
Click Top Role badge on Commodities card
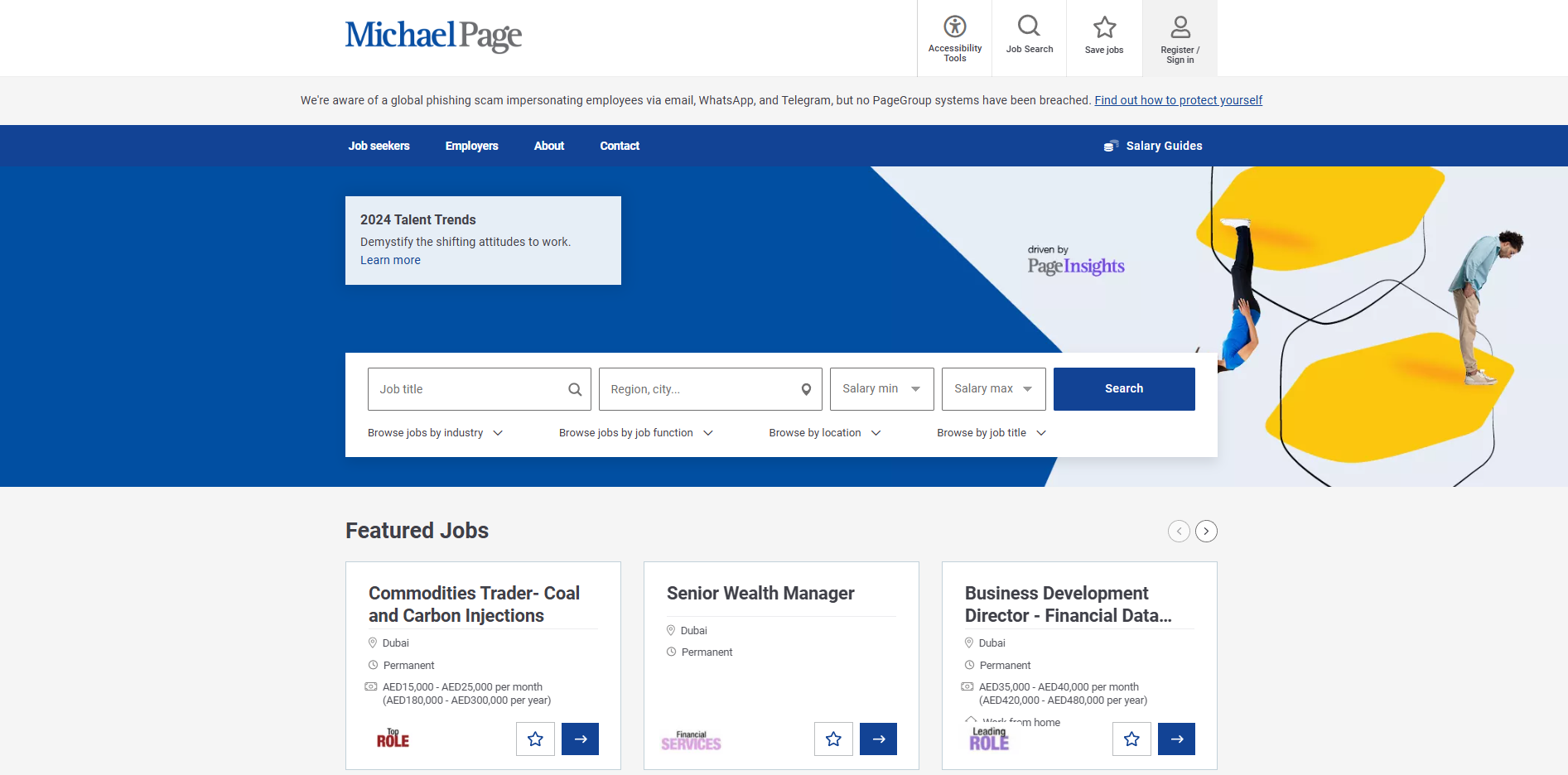(393, 738)
